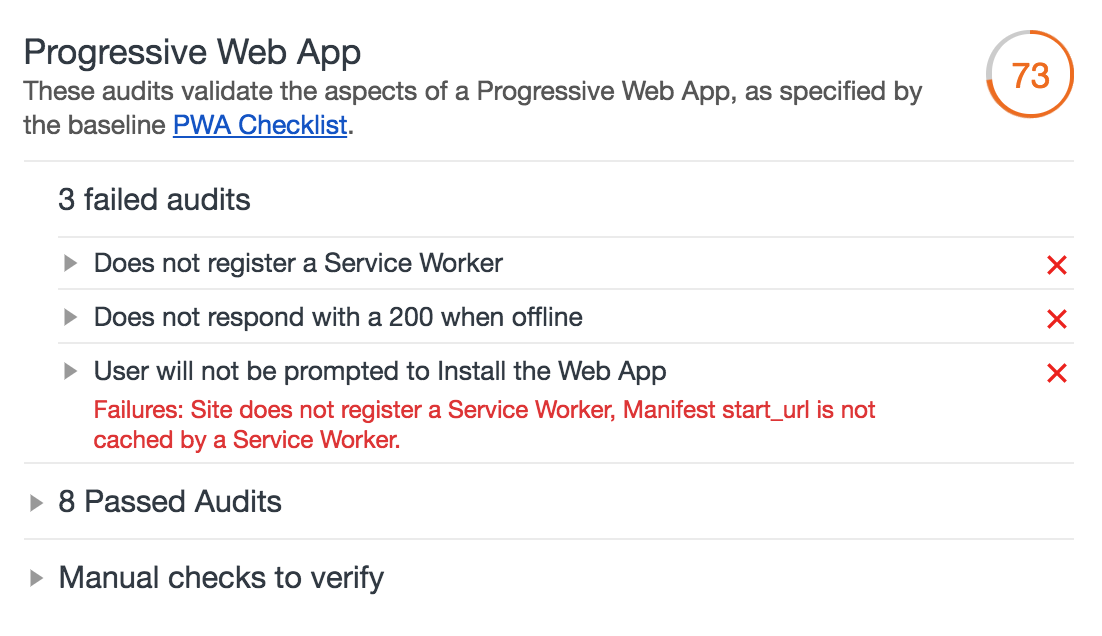Click the 'Manual checks to verify' label

tap(221, 577)
